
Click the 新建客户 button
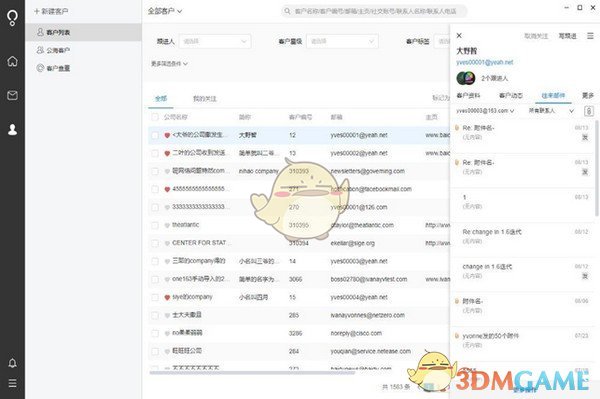(51, 11)
